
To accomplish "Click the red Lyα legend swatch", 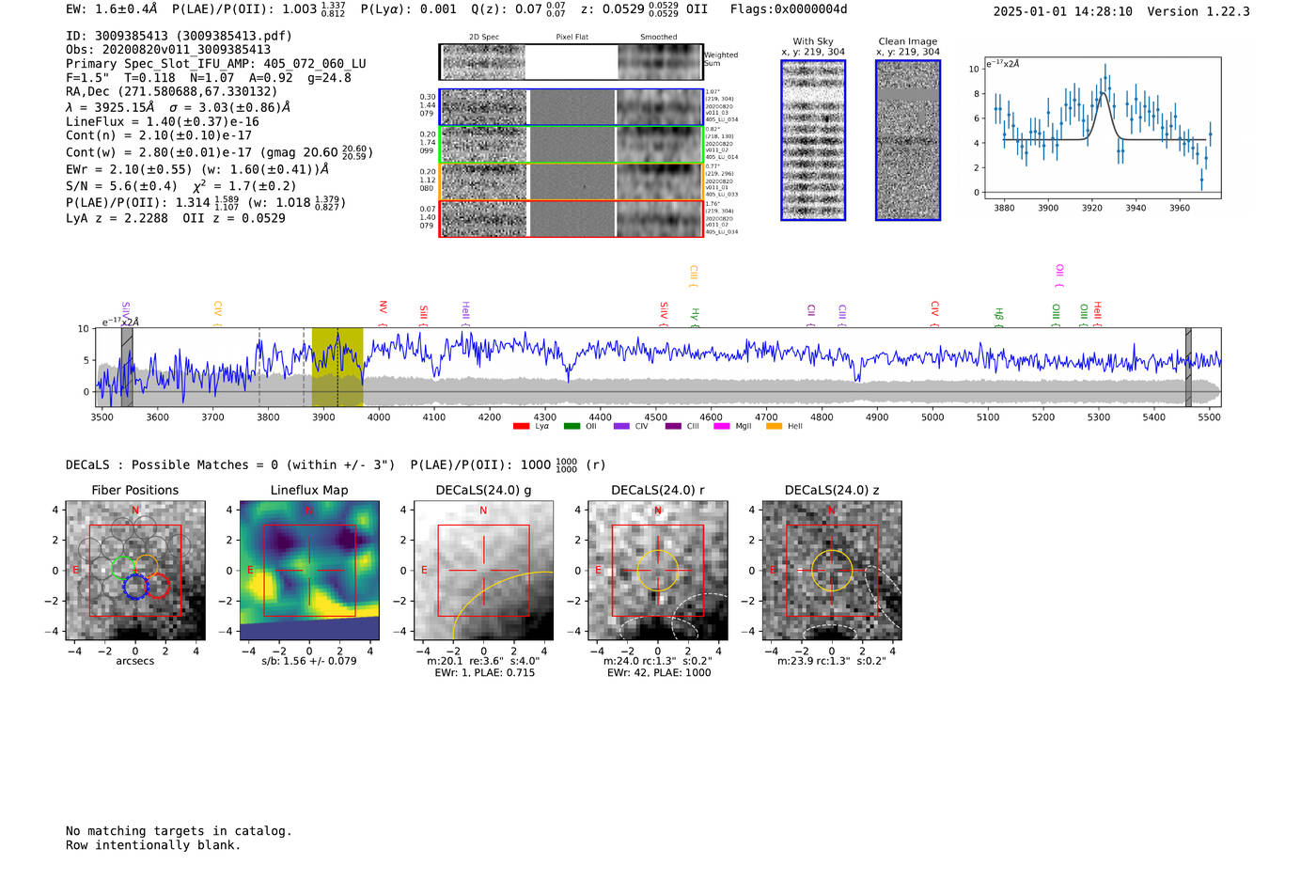I will point(521,426).
